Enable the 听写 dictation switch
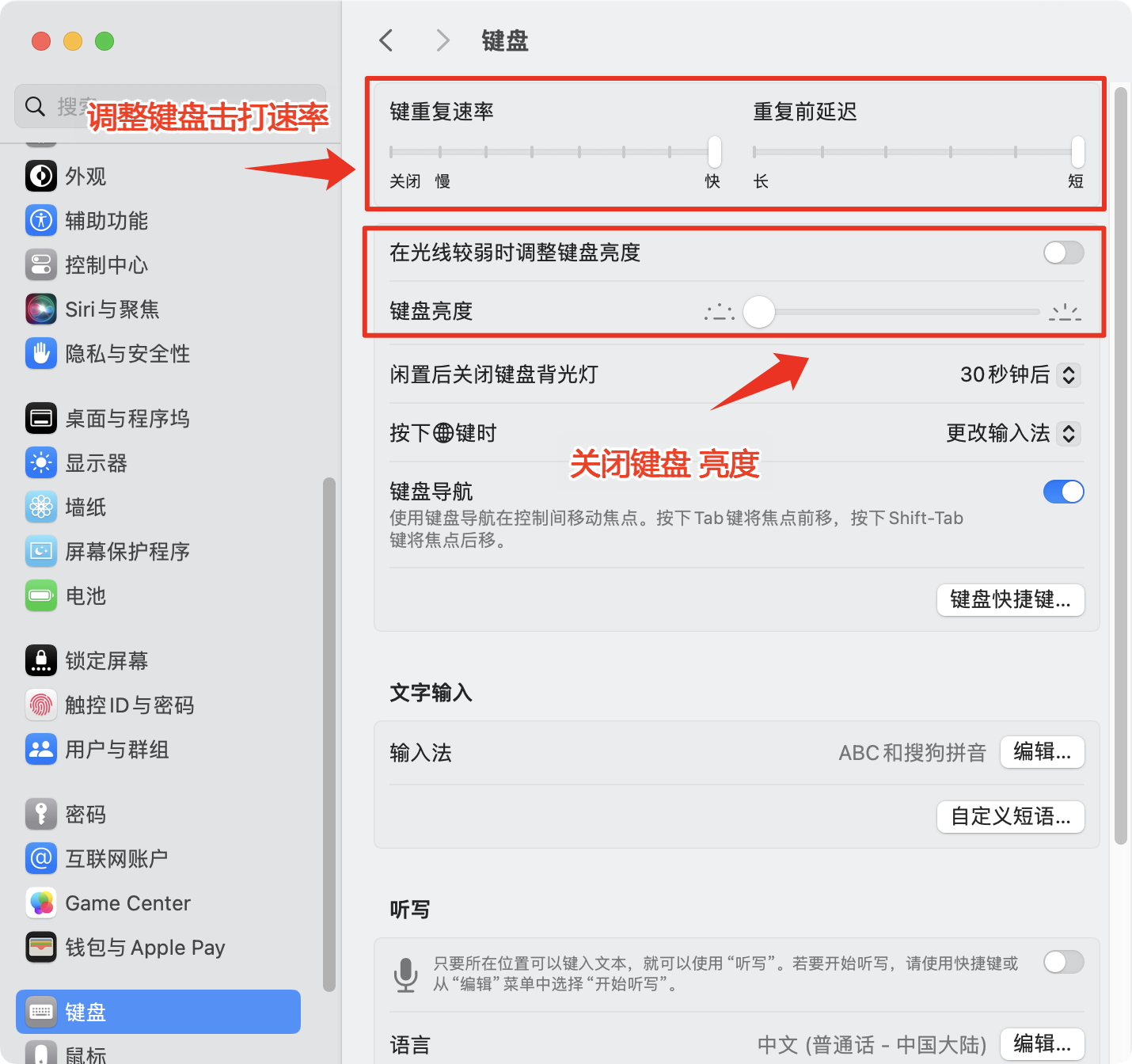 coord(1063,962)
